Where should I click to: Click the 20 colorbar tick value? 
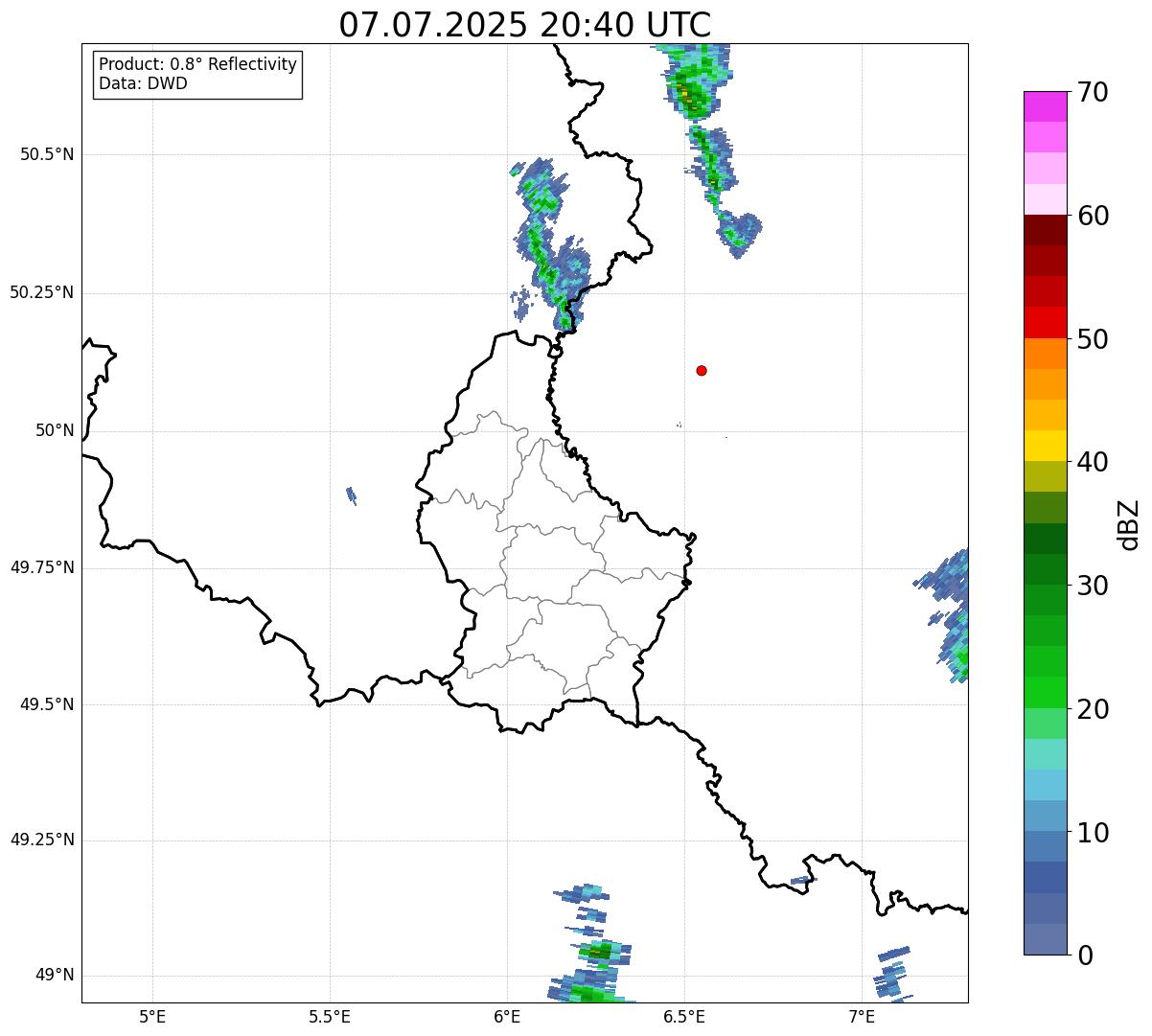1093,709
